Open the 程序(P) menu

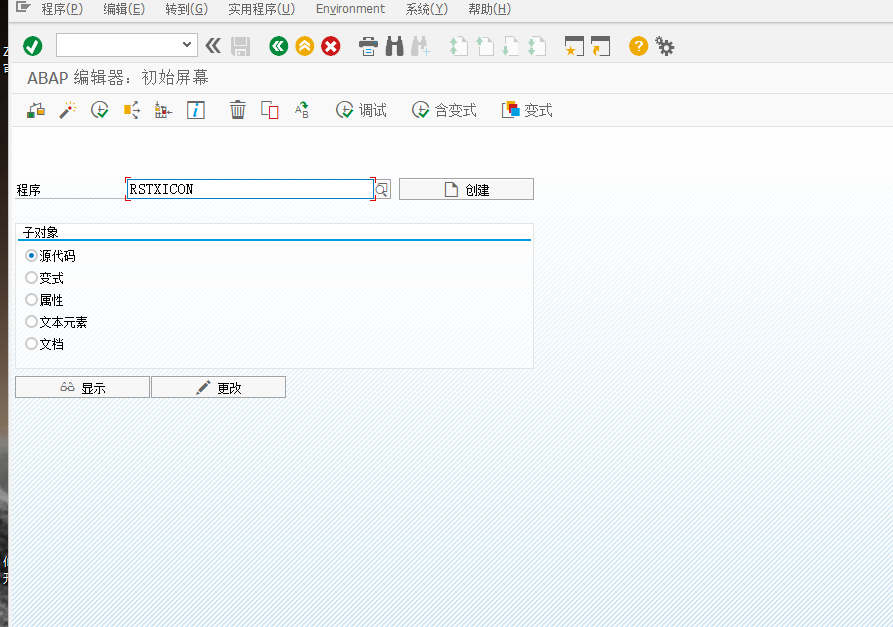pos(62,9)
